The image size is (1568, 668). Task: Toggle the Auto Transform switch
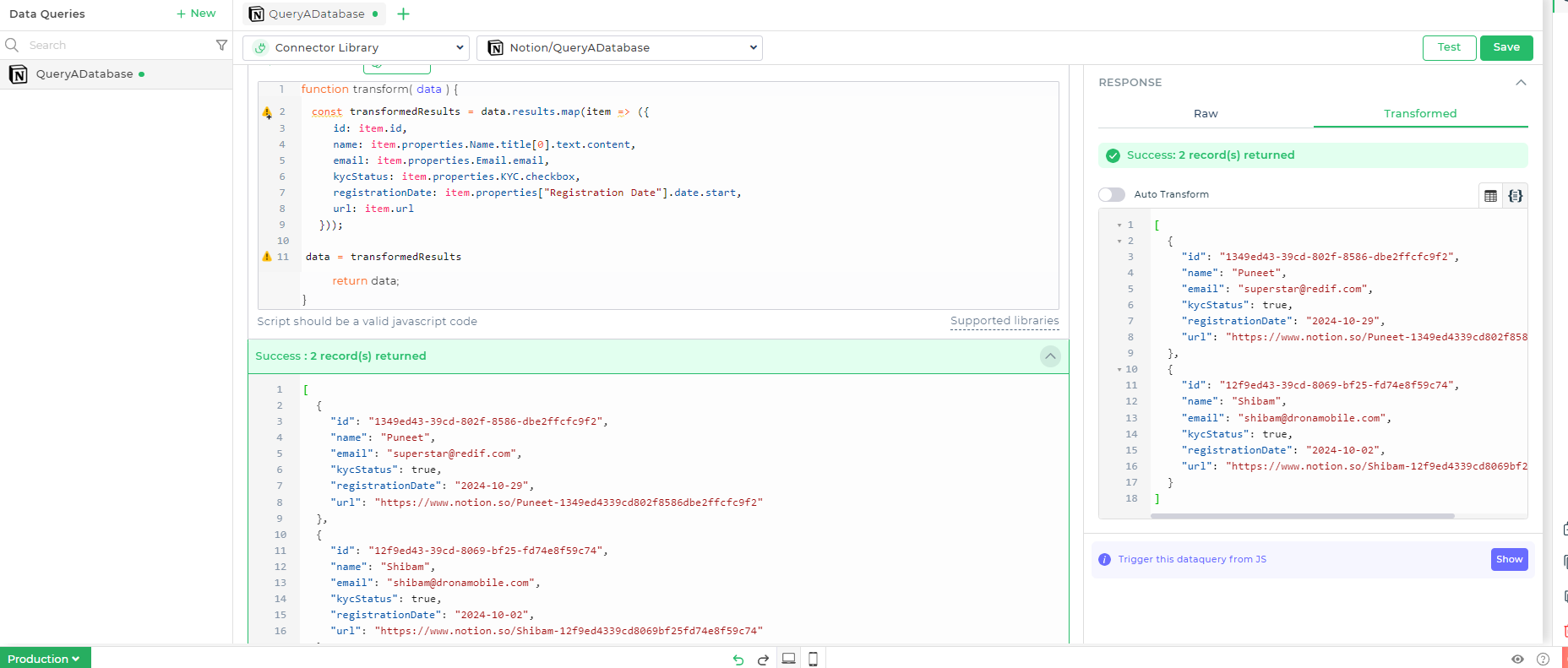pyautogui.click(x=1112, y=195)
